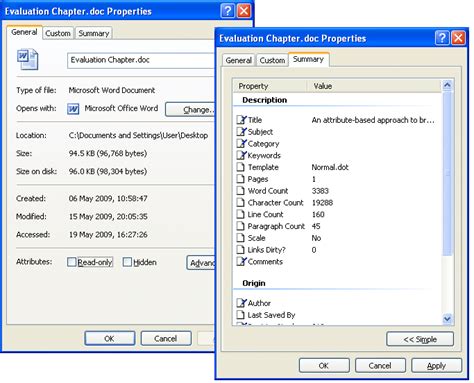Click the Word Count value 3383
The width and height of the screenshot is (474, 383).
pos(320,191)
